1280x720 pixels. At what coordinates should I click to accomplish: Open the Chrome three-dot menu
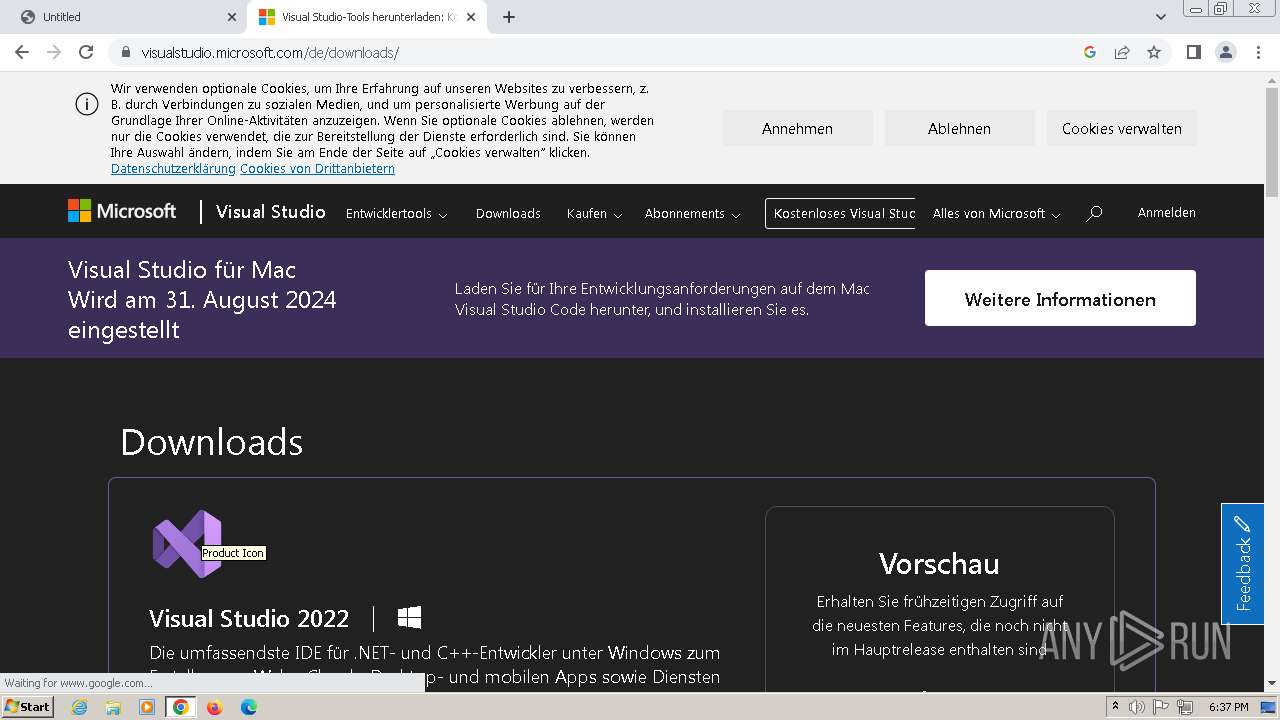point(1258,52)
